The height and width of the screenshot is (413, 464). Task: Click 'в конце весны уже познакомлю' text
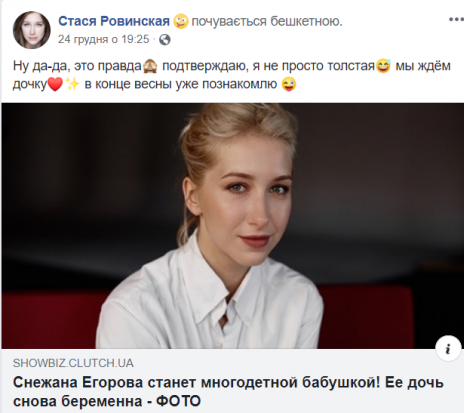pos(181,84)
